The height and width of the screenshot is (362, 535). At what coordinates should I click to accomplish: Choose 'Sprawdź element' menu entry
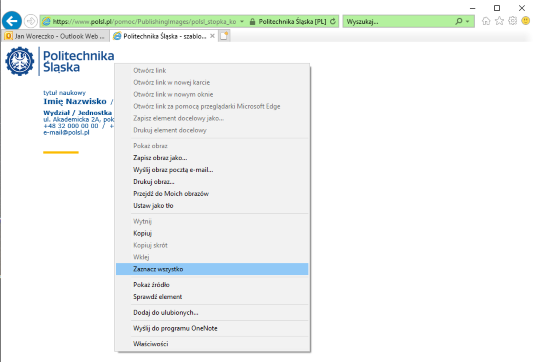[x=212, y=296]
